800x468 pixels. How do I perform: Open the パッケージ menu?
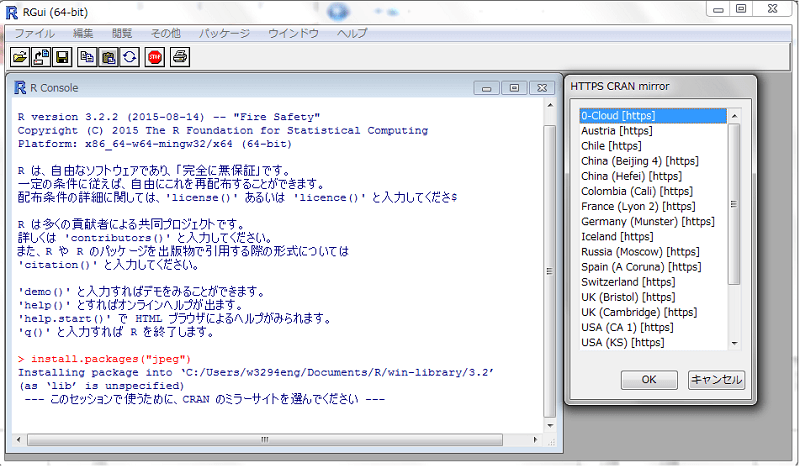(x=224, y=33)
